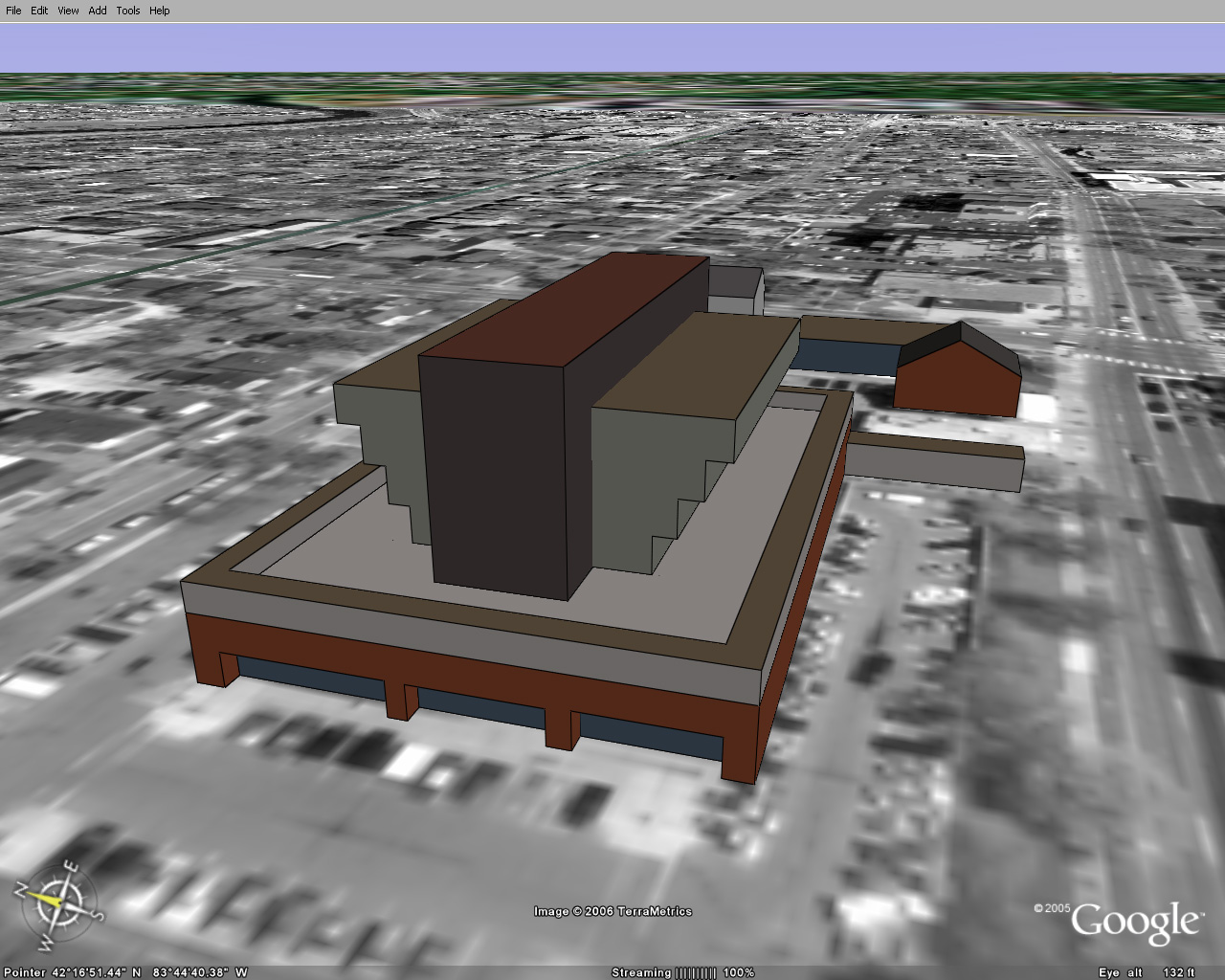Click the Eye alt altitude readout
Viewport: 1225px width, 980px height.
[1146, 972]
